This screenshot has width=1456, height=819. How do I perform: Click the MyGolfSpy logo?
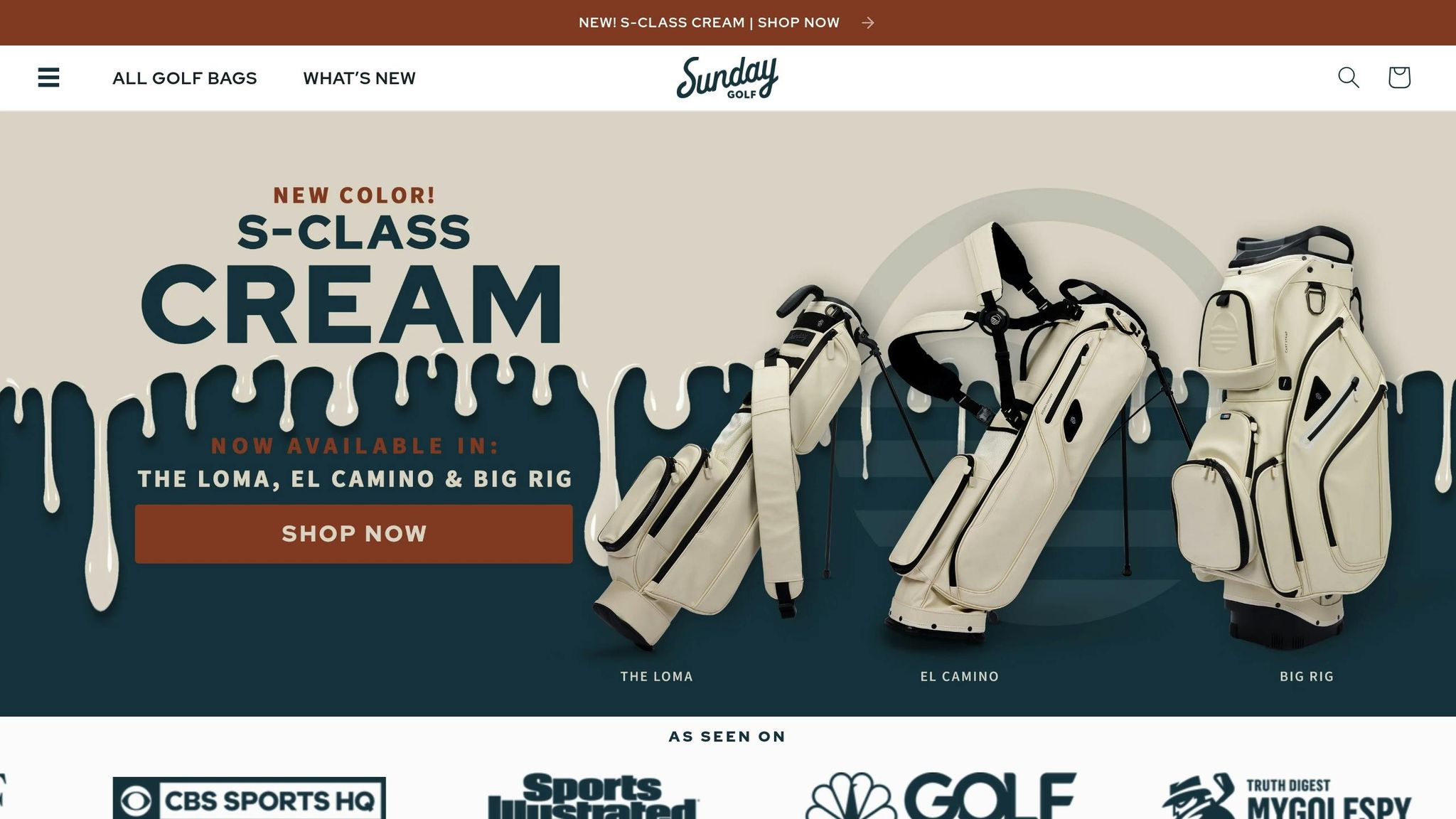click(1287, 796)
